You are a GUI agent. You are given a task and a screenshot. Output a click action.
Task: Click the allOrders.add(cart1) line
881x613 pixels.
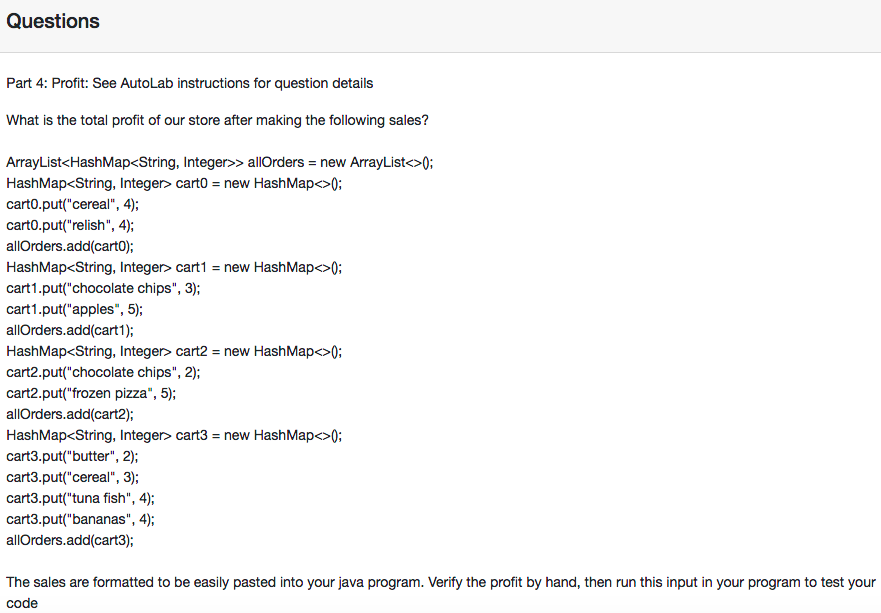[70, 331]
